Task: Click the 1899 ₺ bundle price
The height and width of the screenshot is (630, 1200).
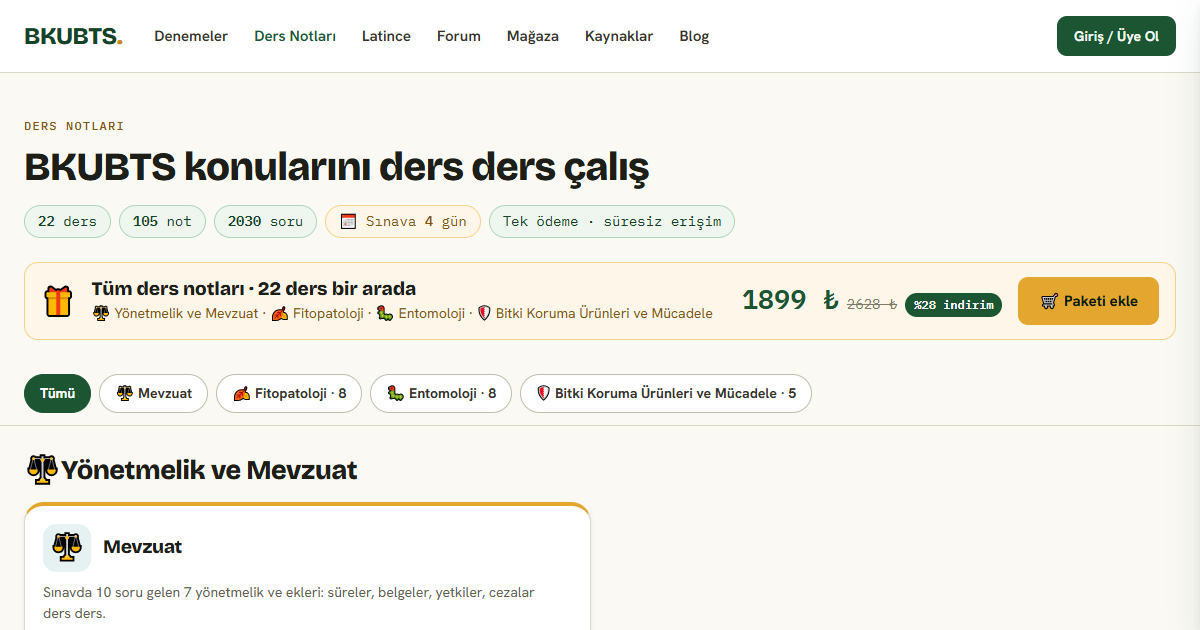Action: point(790,300)
